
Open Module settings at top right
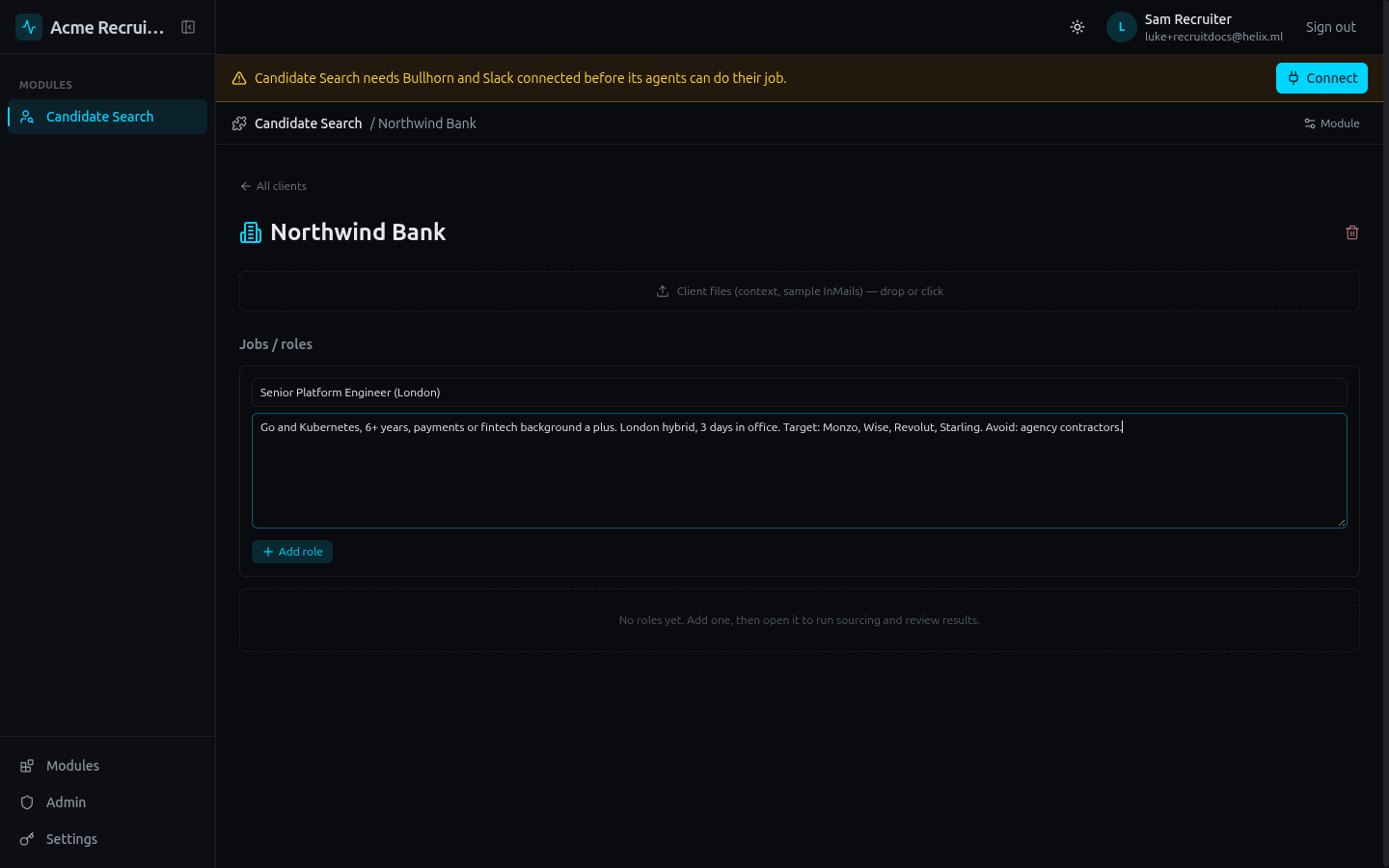(1331, 123)
